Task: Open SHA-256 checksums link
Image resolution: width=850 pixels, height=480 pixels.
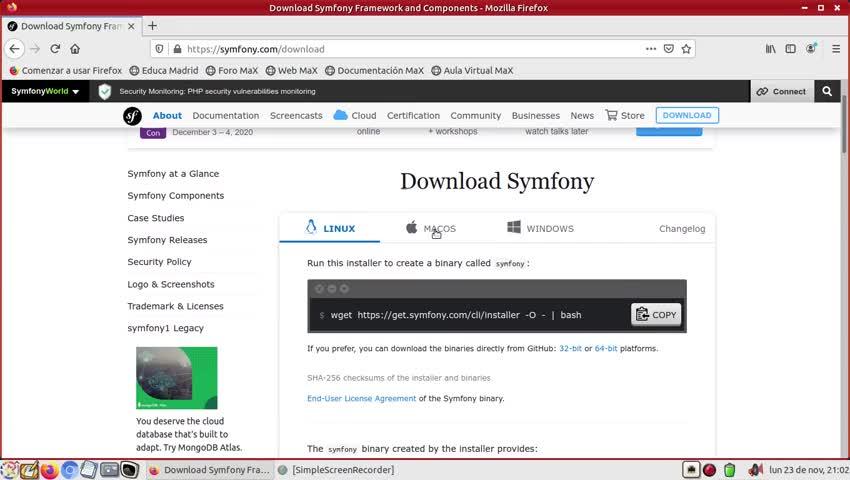Action: coord(398,377)
